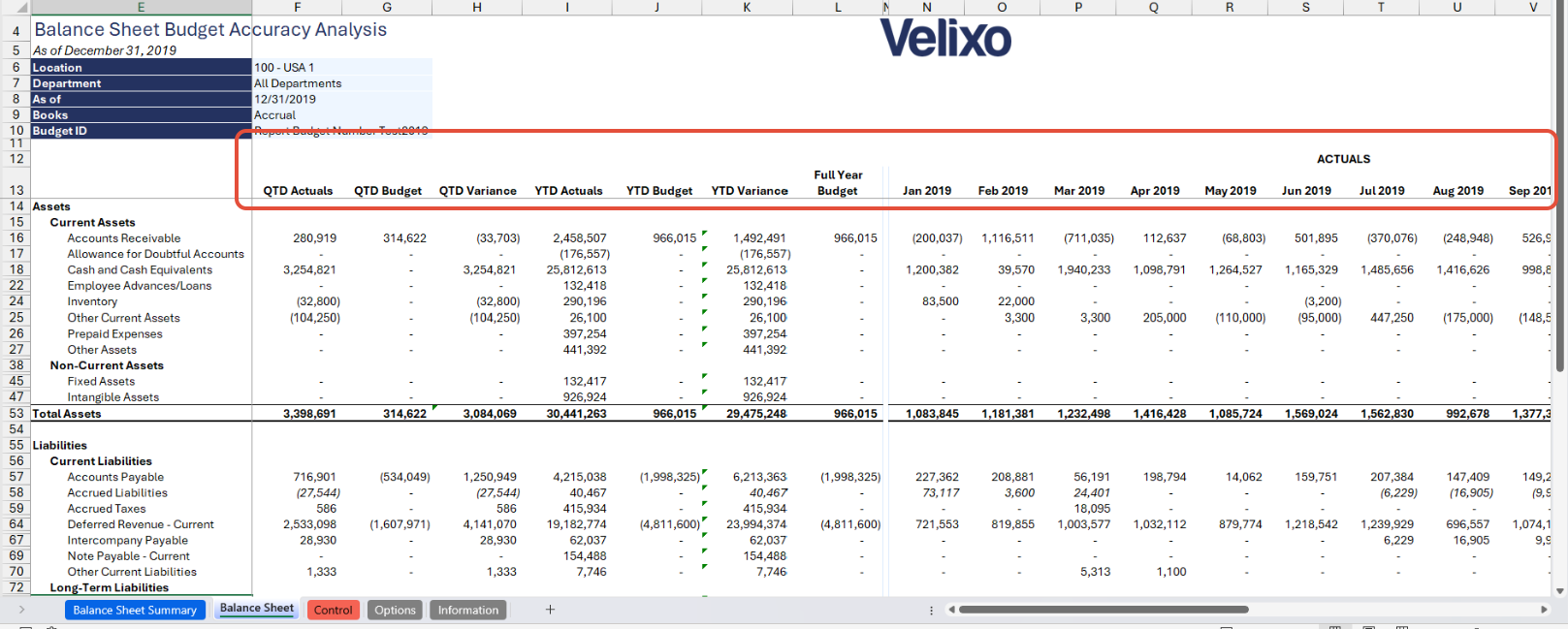
Task: Click the 'YTD Budget' column heading
Action: coord(659,191)
